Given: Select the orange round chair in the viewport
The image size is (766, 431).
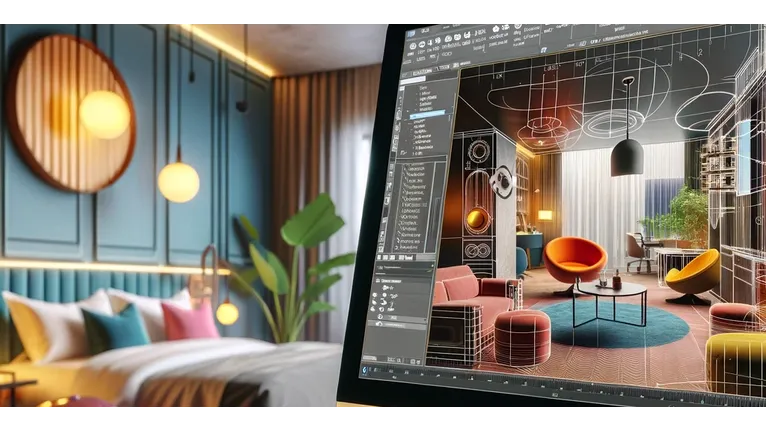Looking at the screenshot, I should [x=574, y=261].
